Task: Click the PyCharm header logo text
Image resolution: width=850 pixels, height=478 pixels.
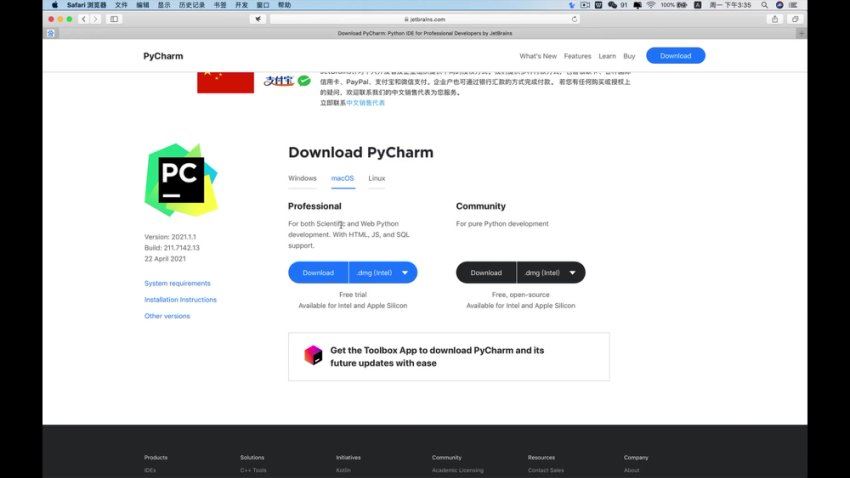Action: pos(163,56)
